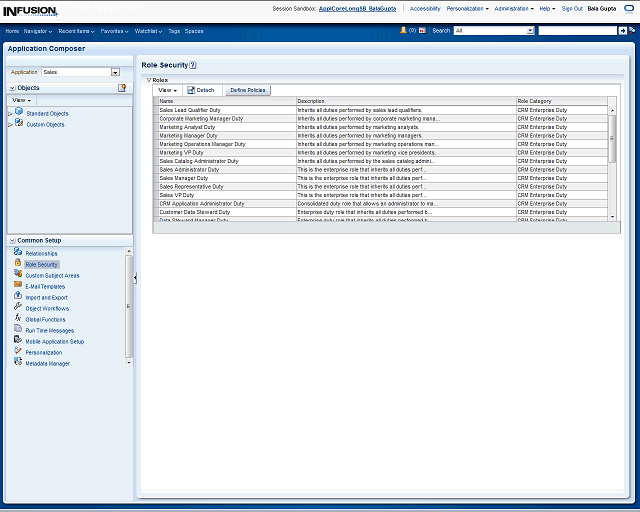The width and height of the screenshot is (640, 512).
Task: Click the Mobile Application Setup icon
Action: (18, 341)
